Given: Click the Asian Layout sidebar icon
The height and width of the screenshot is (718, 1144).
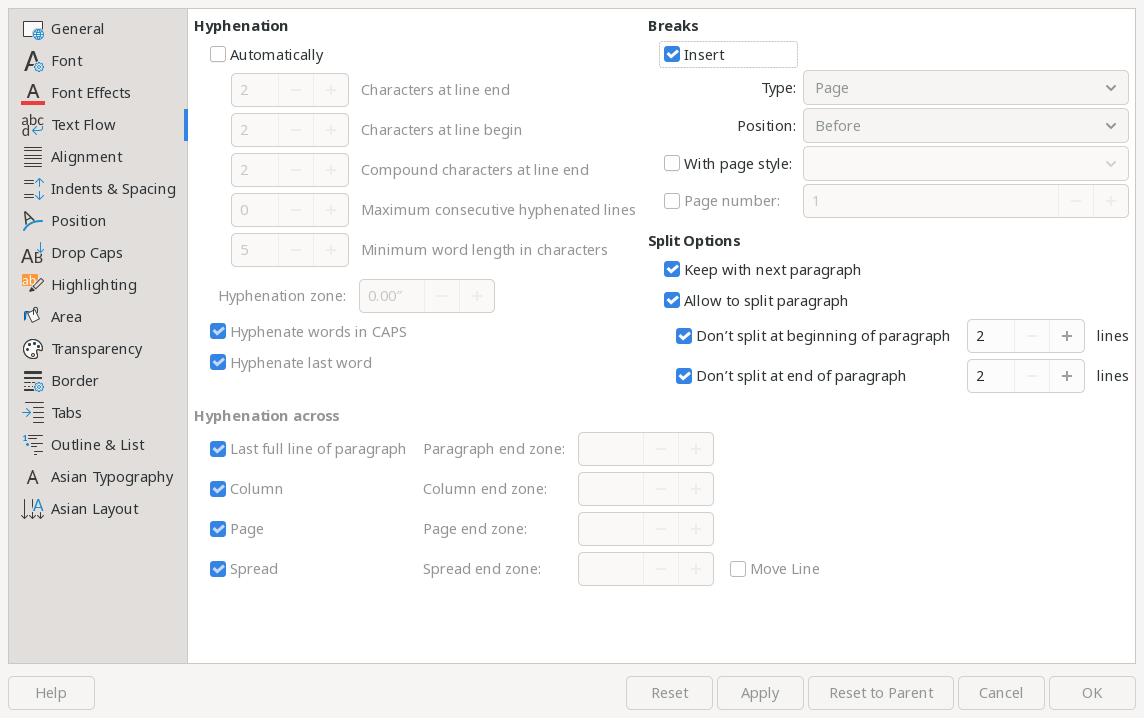Looking at the screenshot, I should click(33, 509).
